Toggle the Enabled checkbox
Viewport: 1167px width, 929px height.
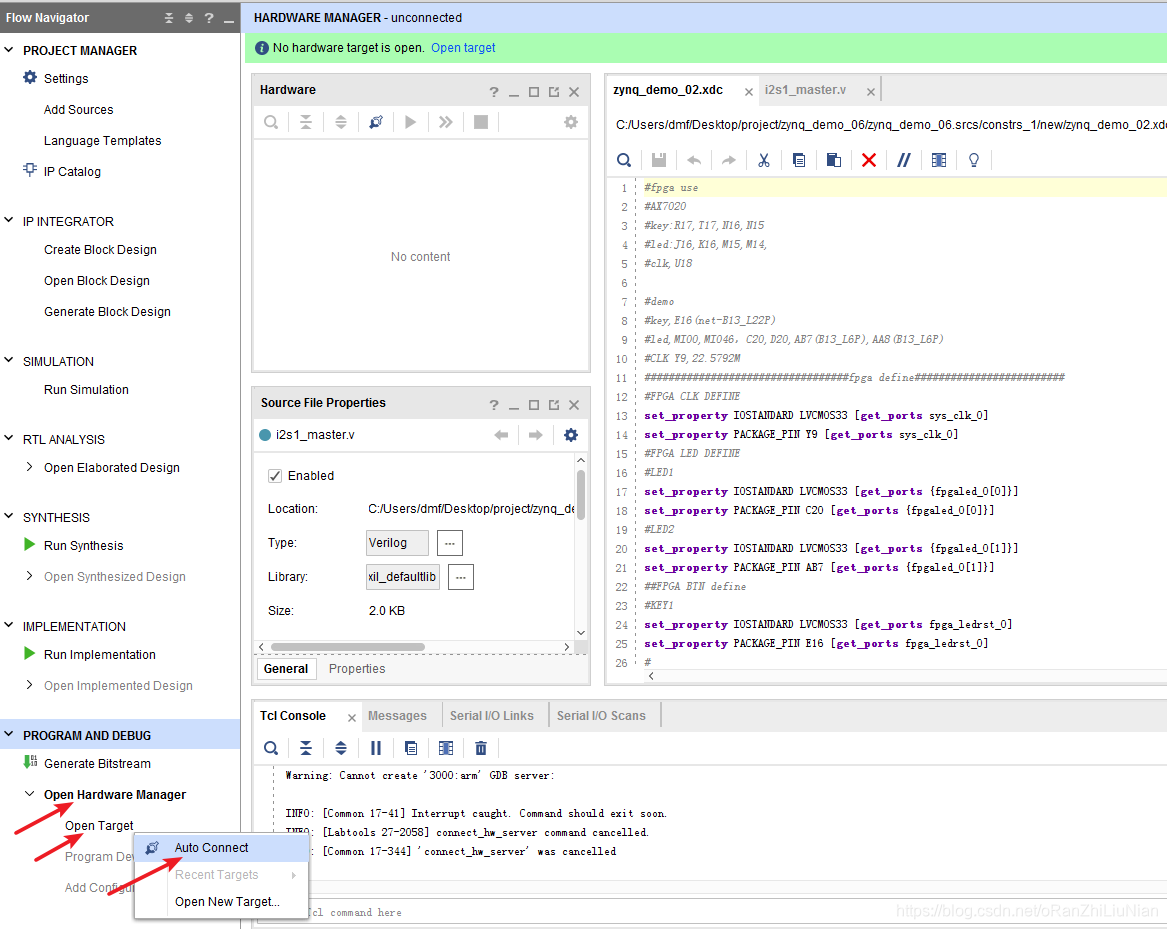click(275, 476)
